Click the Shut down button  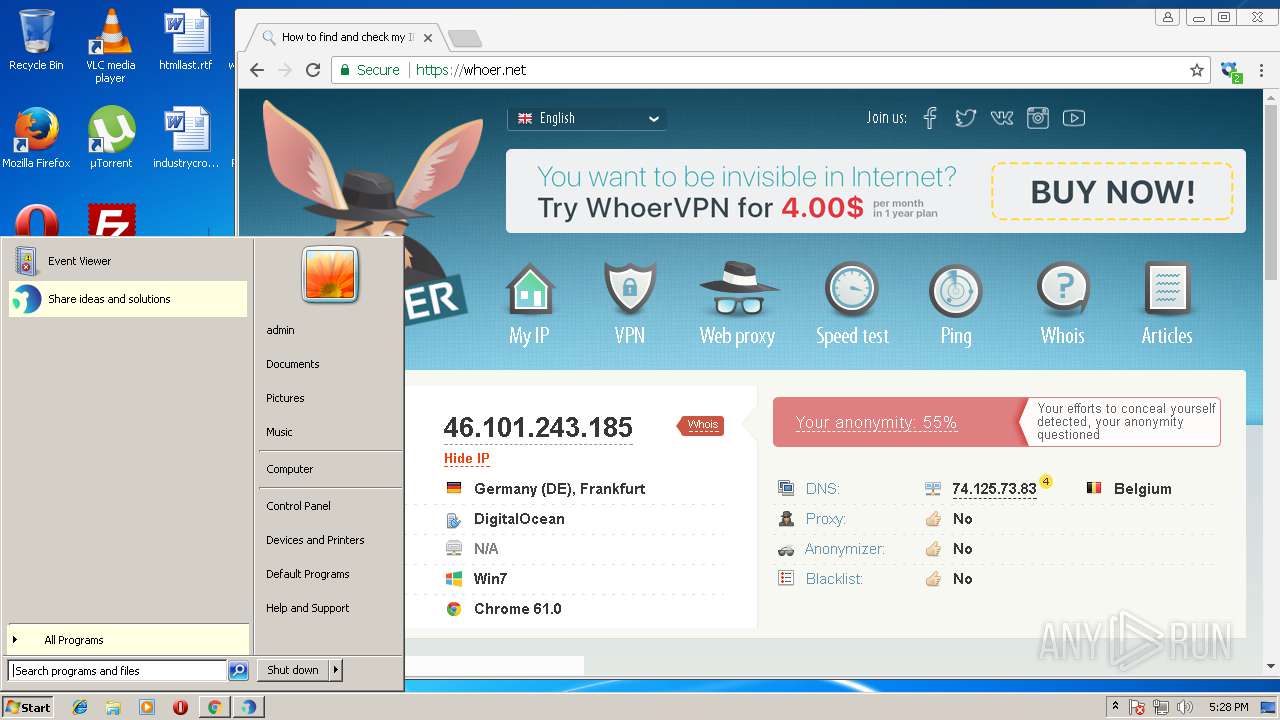coord(293,670)
